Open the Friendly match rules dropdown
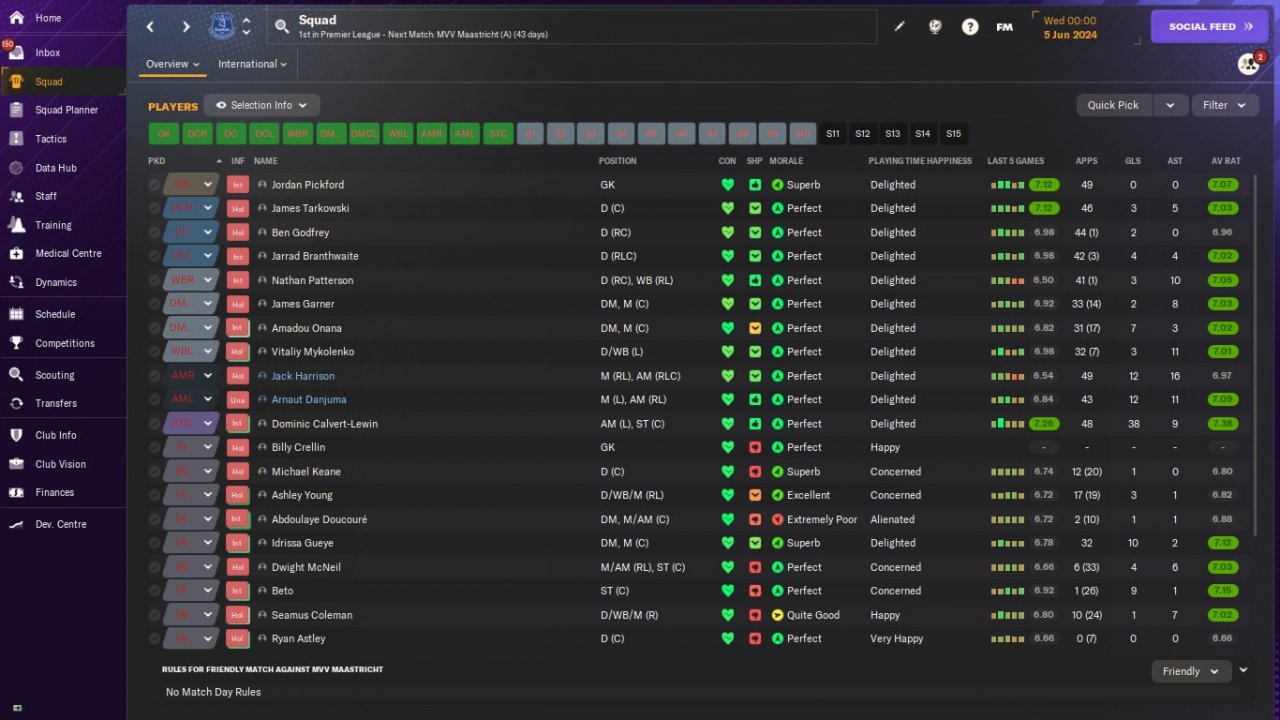The height and width of the screenshot is (720, 1280). click(x=1190, y=671)
